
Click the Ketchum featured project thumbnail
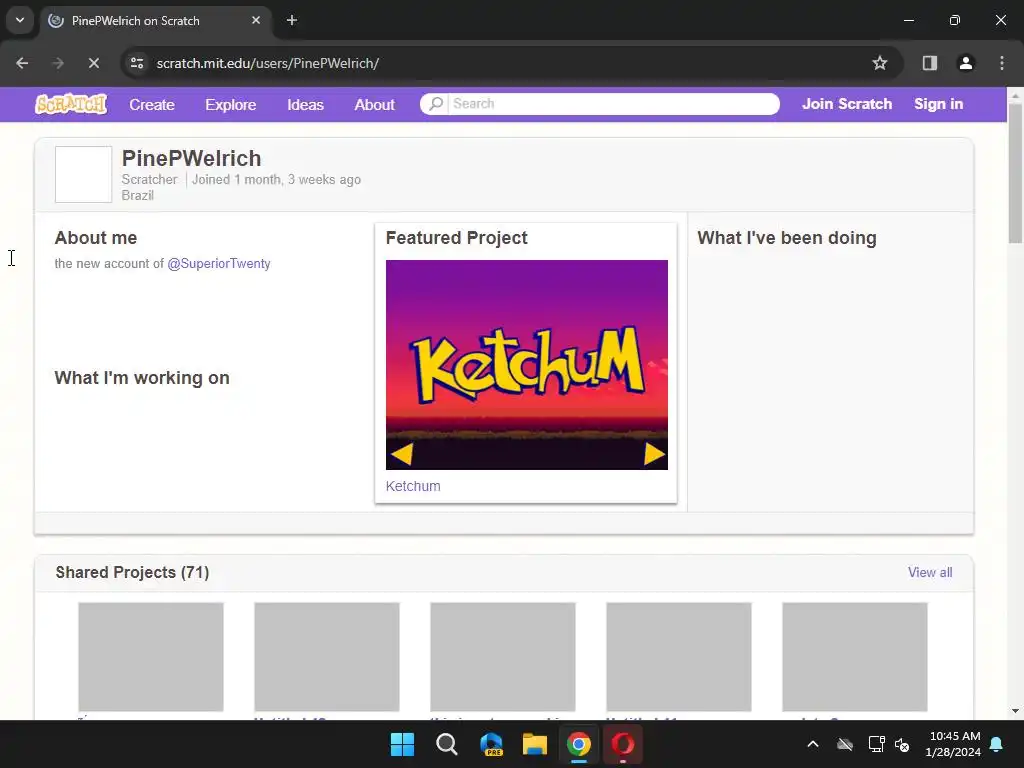(x=526, y=364)
